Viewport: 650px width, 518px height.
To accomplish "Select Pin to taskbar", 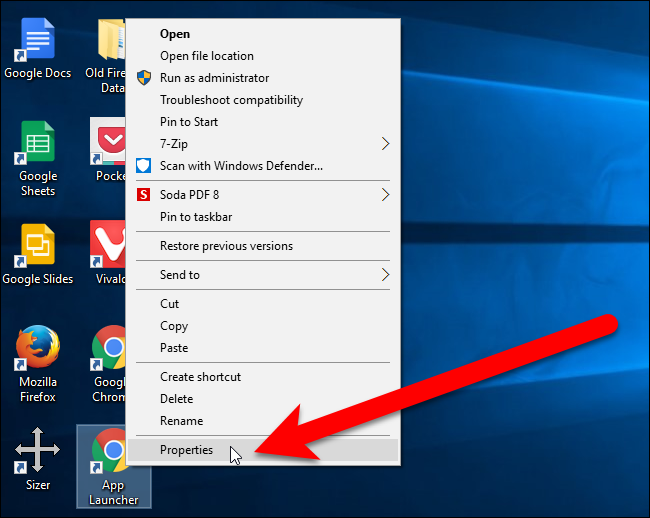I will [x=263, y=217].
